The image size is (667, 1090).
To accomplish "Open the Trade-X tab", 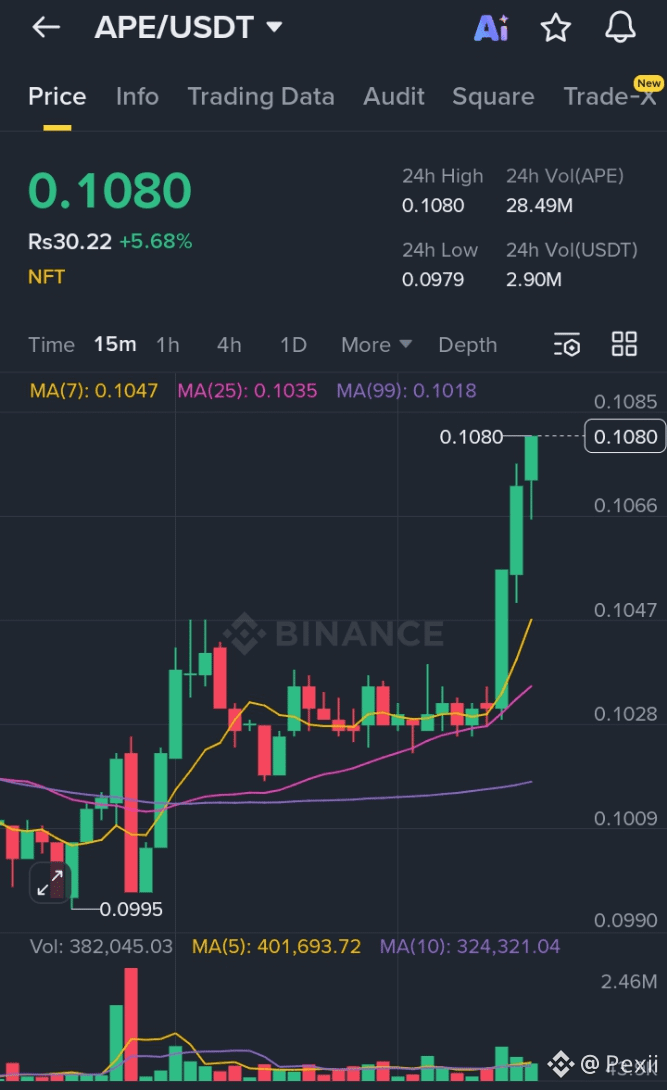I will tap(609, 97).
